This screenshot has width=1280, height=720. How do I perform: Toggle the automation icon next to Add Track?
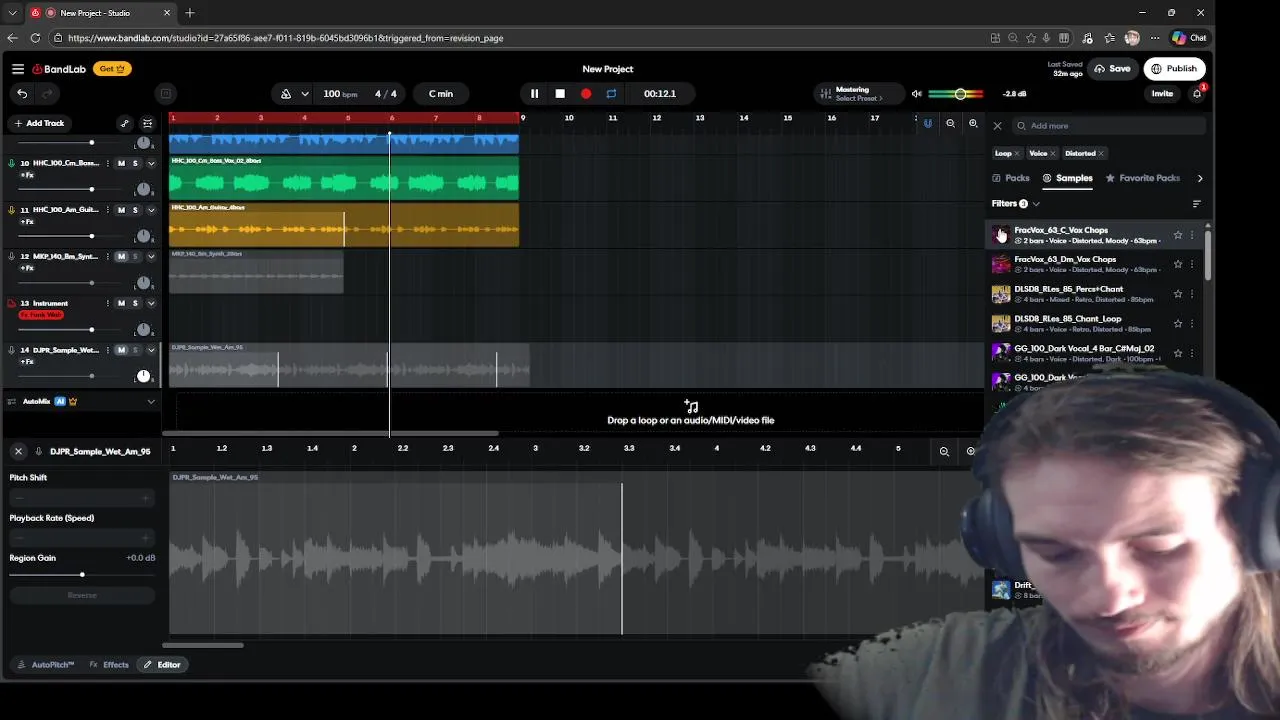124,123
